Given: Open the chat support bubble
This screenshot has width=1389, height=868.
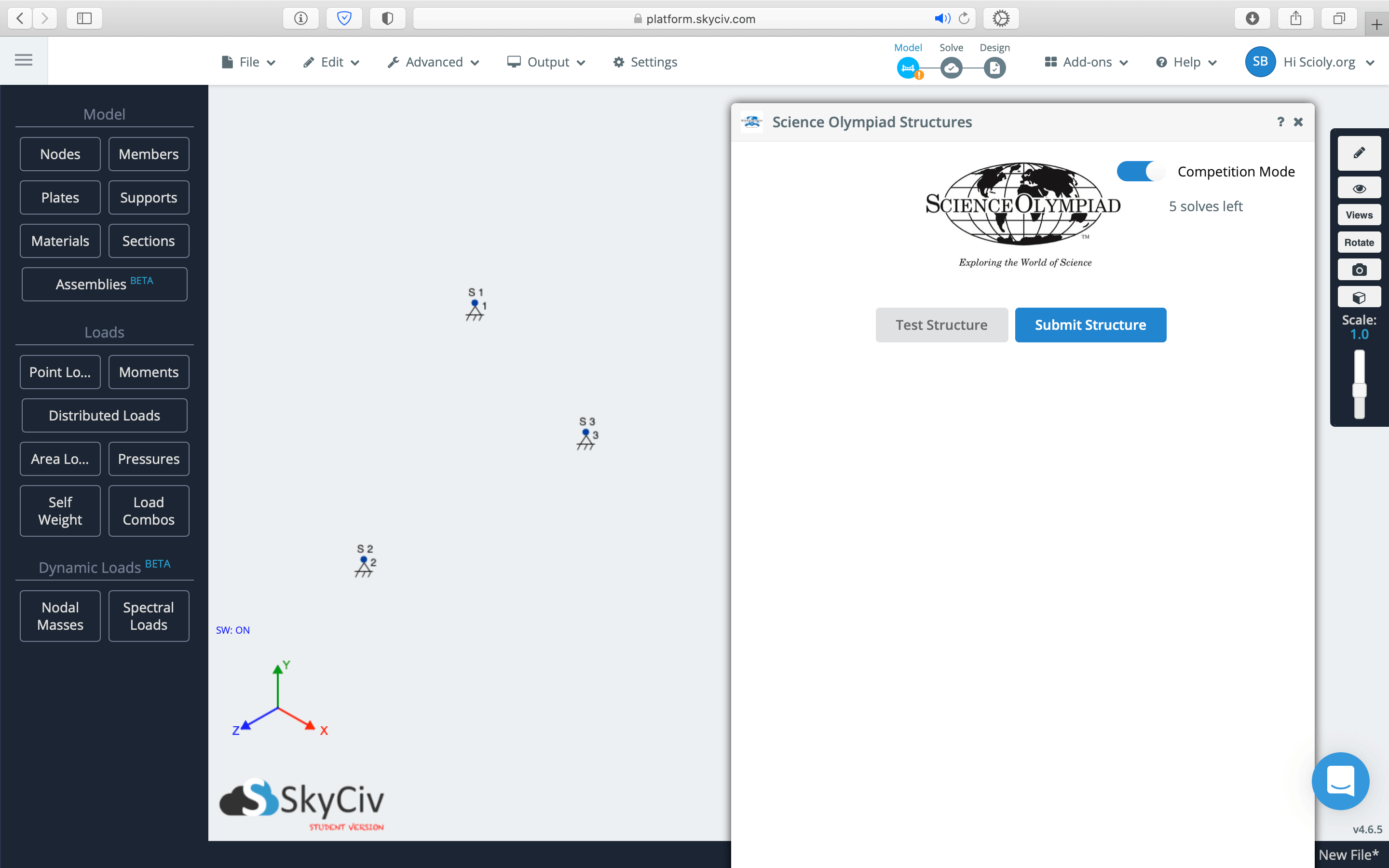Looking at the screenshot, I should 1340,781.
